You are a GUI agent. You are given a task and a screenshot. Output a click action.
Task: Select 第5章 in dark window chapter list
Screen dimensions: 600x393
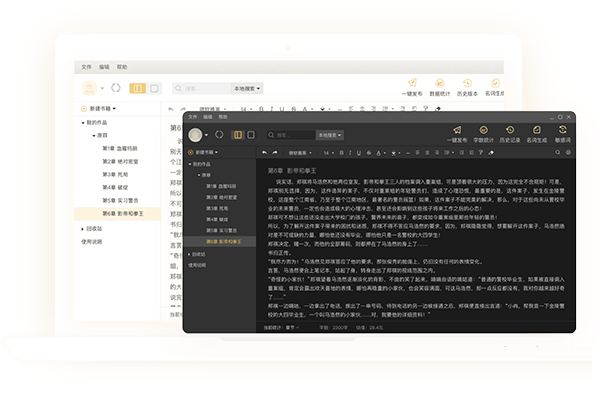click(x=221, y=230)
